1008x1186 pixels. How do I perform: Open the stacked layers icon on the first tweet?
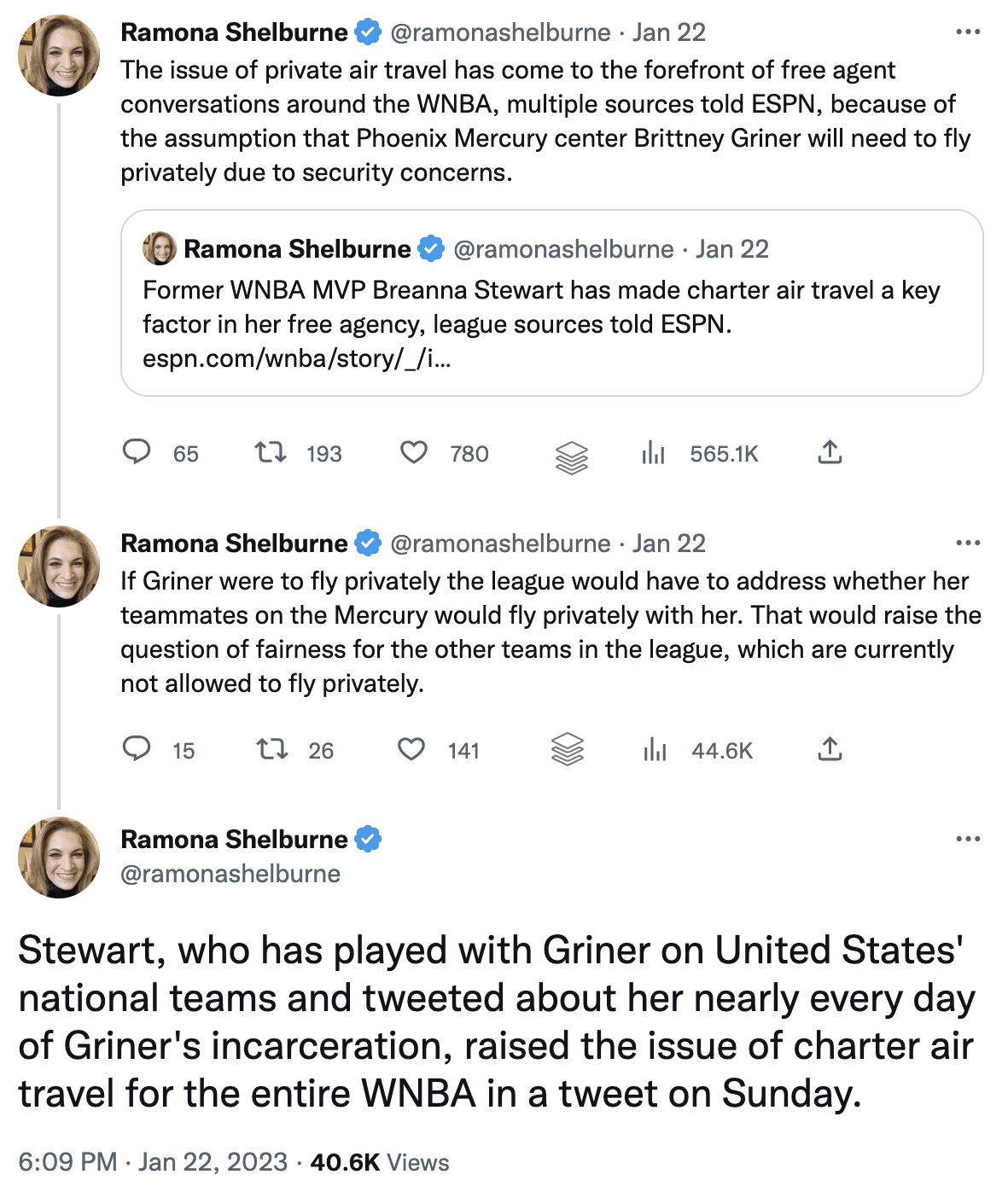(x=572, y=457)
